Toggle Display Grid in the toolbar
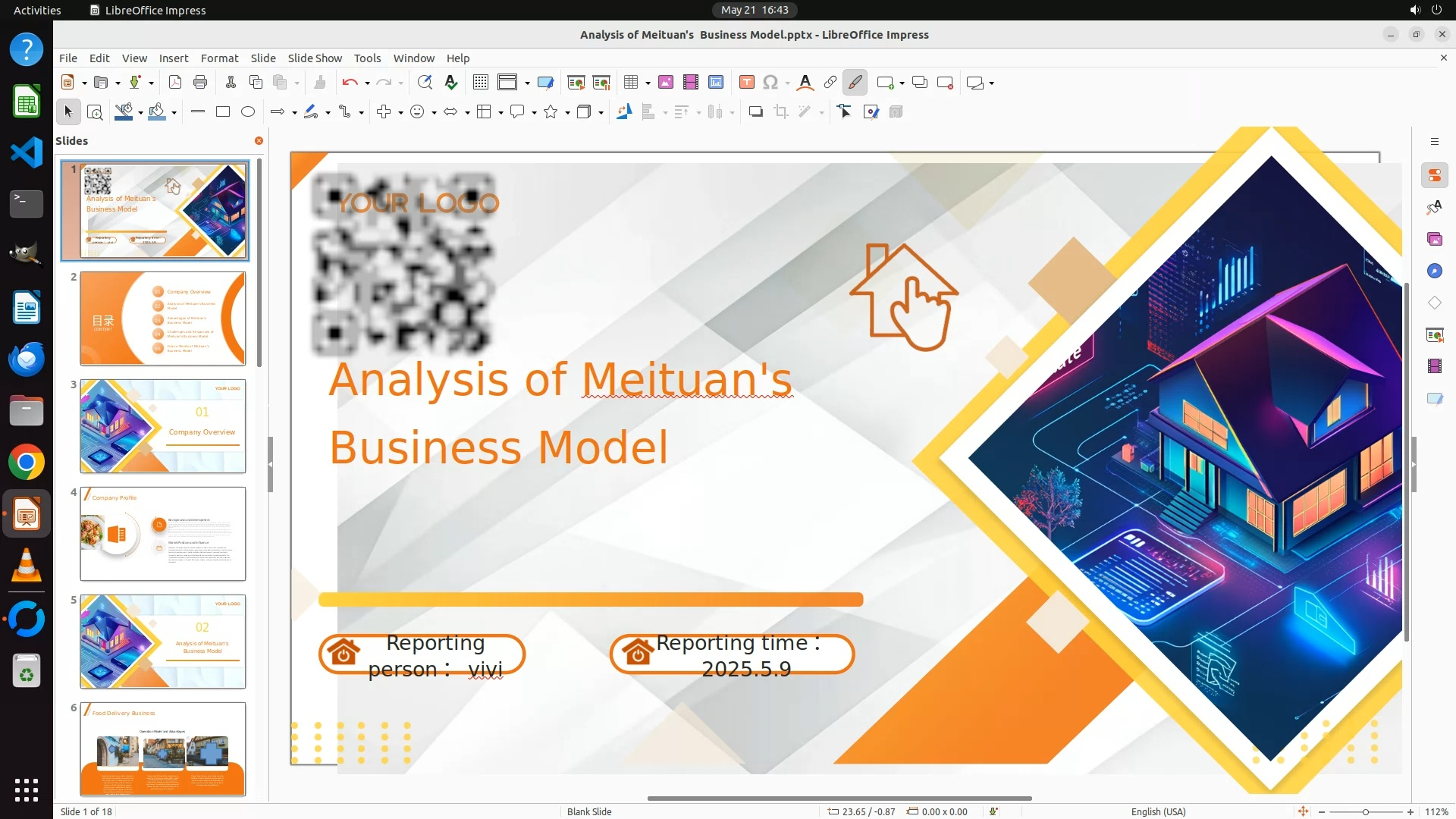Image resolution: width=1456 pixels, height=819 pixels. [x=480, y=83]
